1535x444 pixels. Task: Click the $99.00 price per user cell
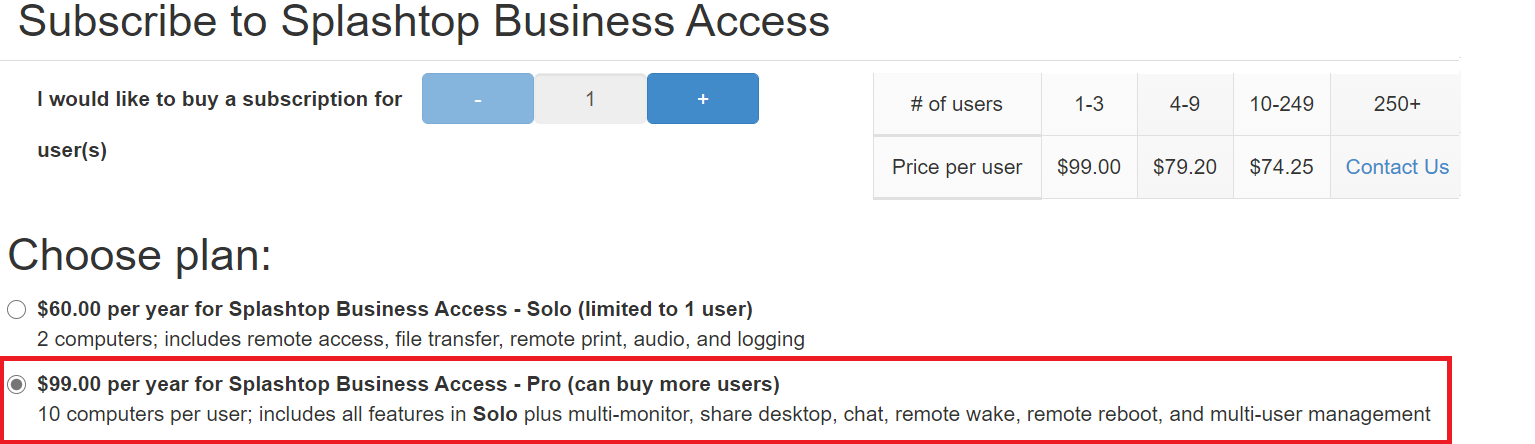1089,167
